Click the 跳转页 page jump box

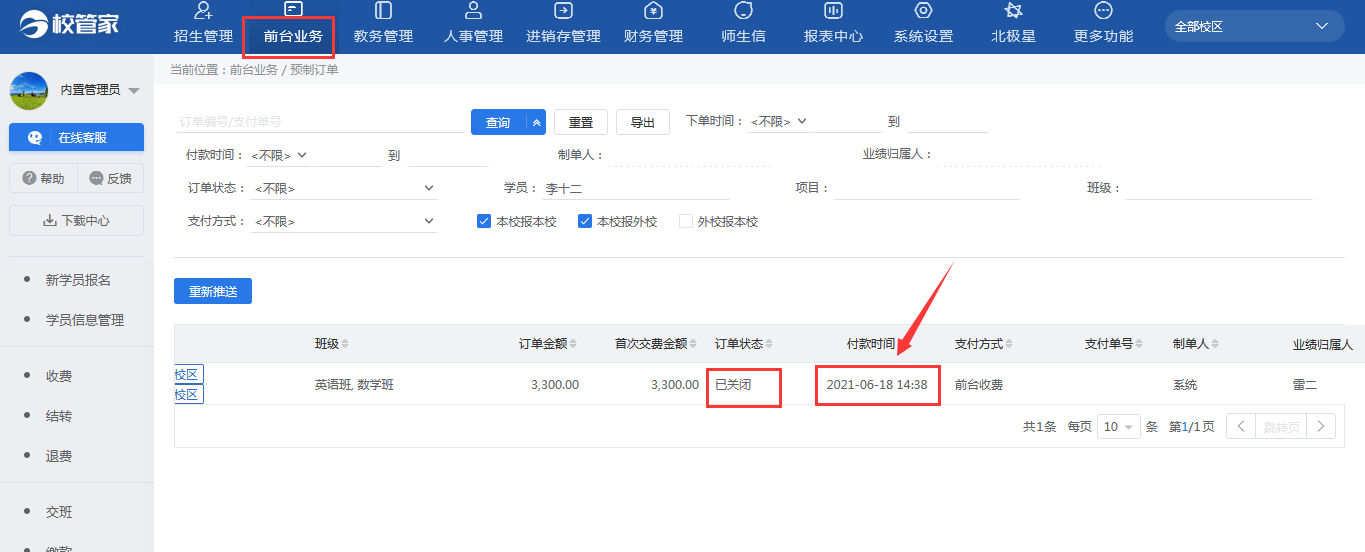[1281, 426]
